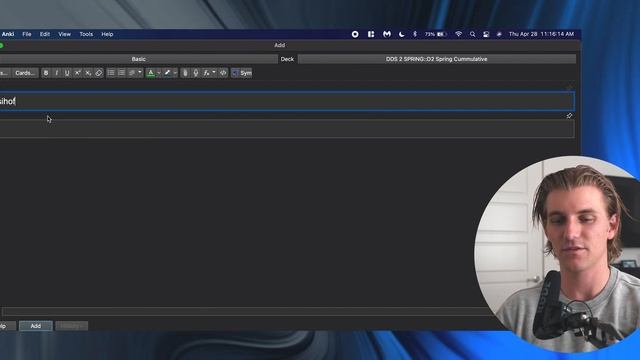The width and height of the screenshot is (640, 360).
Task: Toggle underline formatting
Action: (x=67, y=73)
